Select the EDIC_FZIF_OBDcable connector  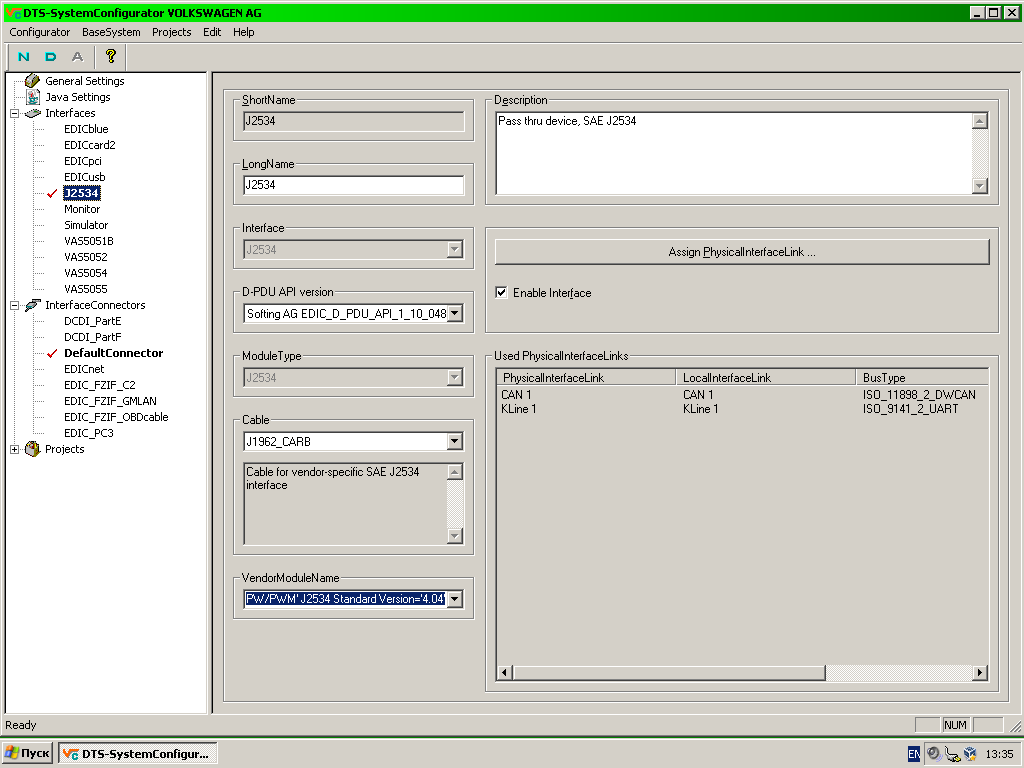pyautogui.click(x=116, y=417)
